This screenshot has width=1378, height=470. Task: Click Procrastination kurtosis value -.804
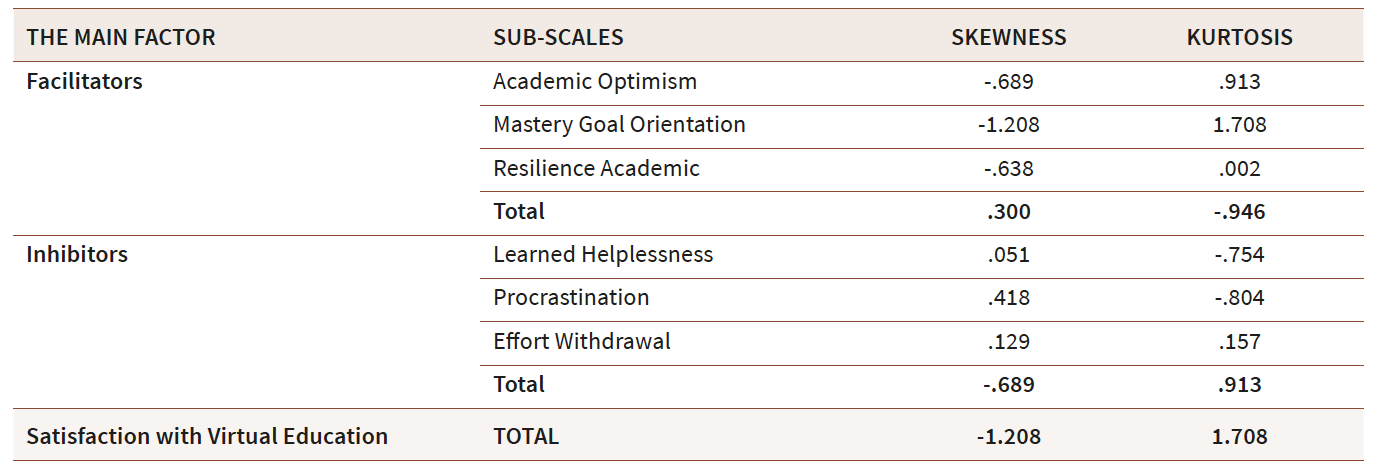coord(1239,297)
